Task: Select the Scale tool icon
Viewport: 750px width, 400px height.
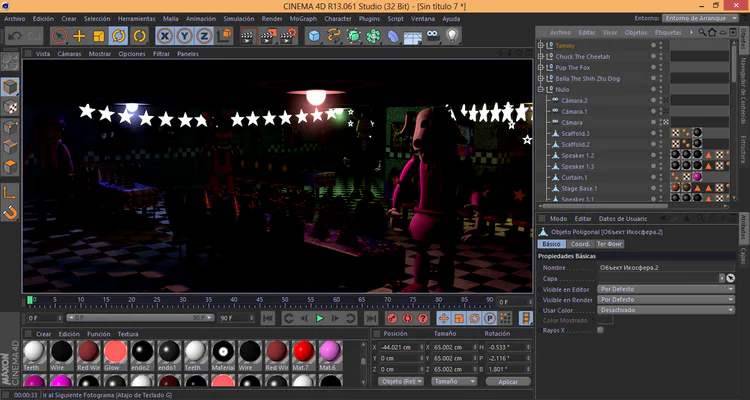Action: pyautogui.click(x=99, y=36)
